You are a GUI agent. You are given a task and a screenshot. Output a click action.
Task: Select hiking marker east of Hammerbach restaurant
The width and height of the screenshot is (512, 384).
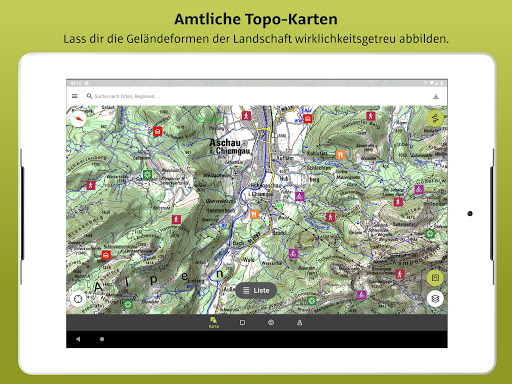pyautogui.click(x=330, y=217)
